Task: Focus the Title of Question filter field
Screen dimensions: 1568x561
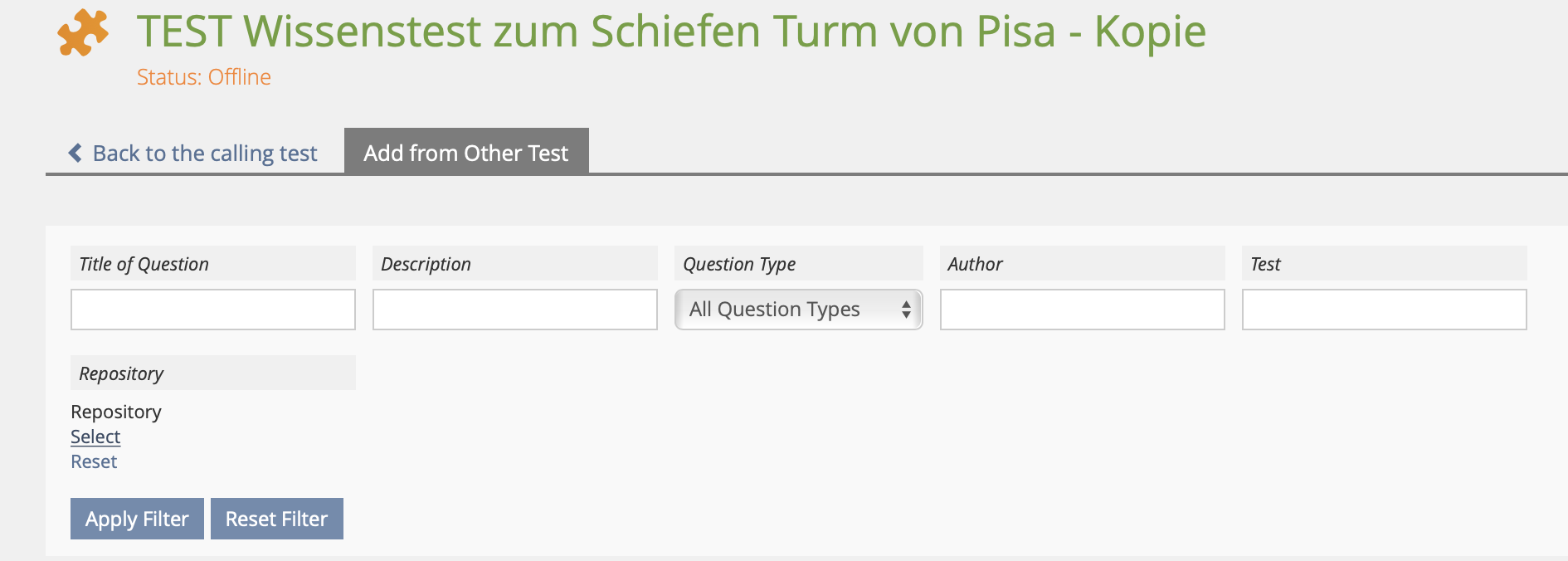Action: click(213, 310)
